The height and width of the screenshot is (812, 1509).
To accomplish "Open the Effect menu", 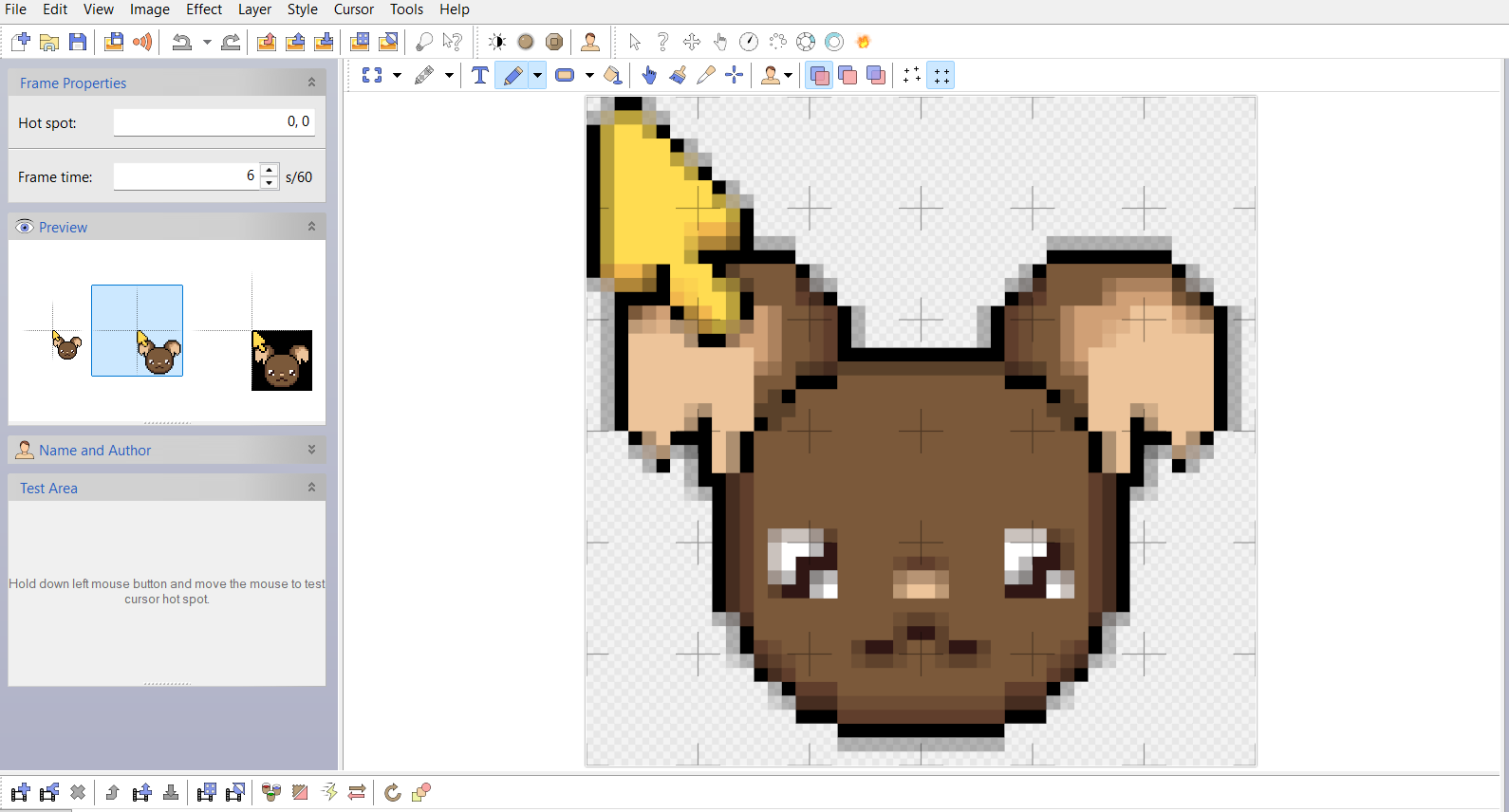I will [204, 9].
